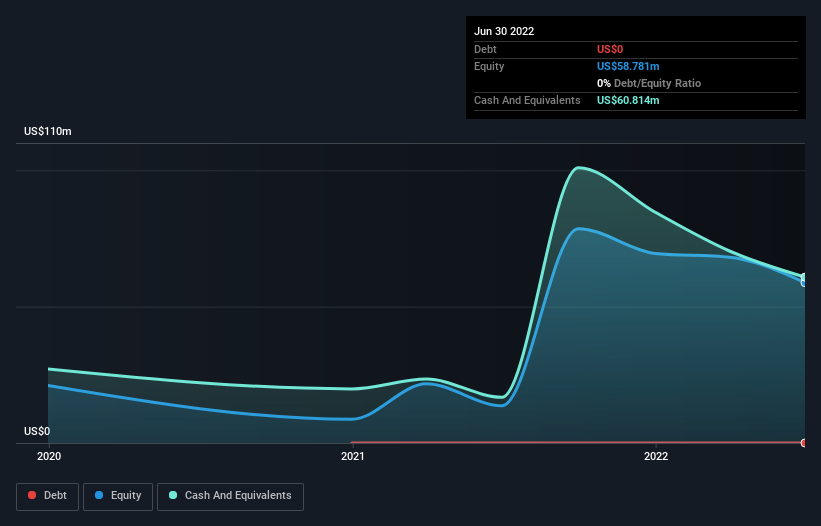Click the blue Equity legend dot
Viewport: 821px width, 526px height.
(99, 495)
